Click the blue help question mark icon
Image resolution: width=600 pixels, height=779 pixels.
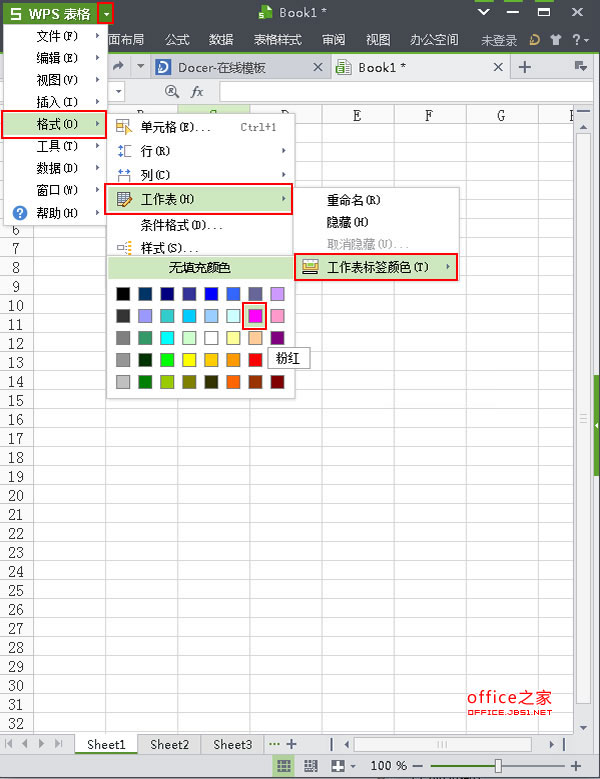pos(20,213)
